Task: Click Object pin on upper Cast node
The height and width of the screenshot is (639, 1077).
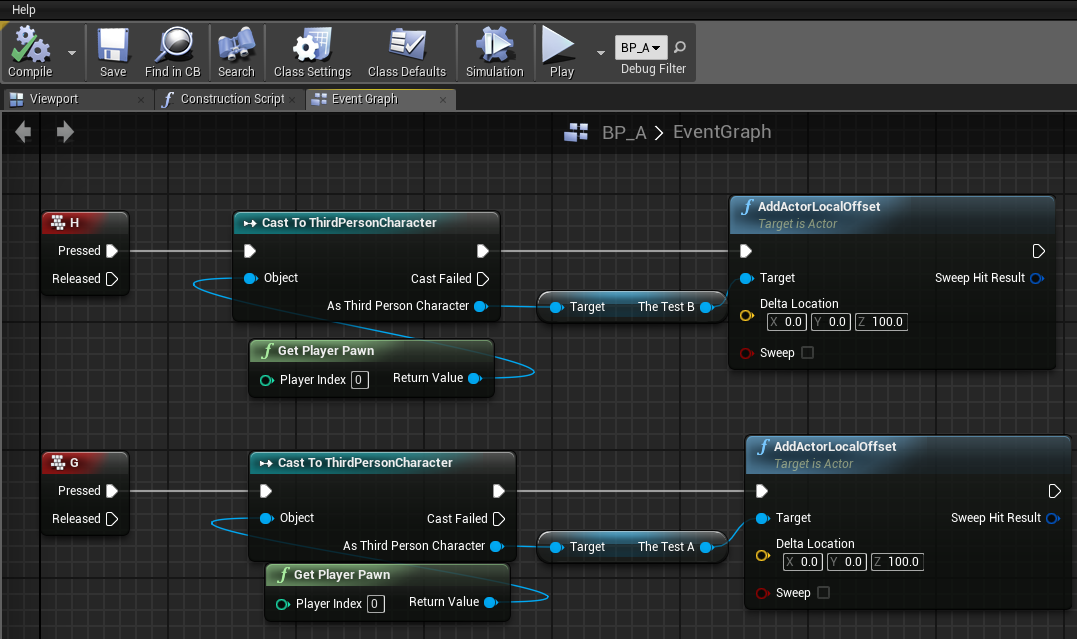Action: tap(250, 278)
